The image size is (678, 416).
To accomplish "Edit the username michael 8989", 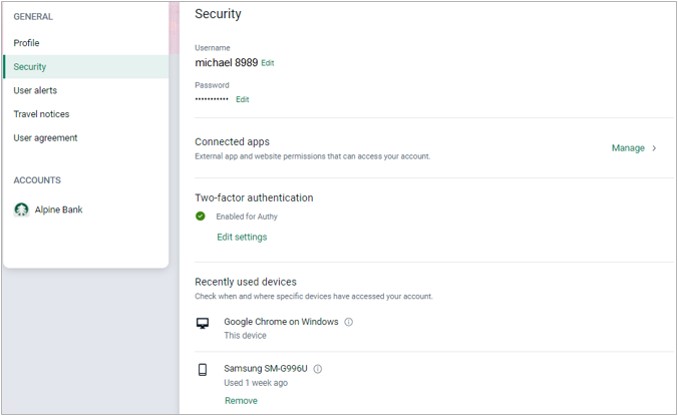I will coord(268,63).
